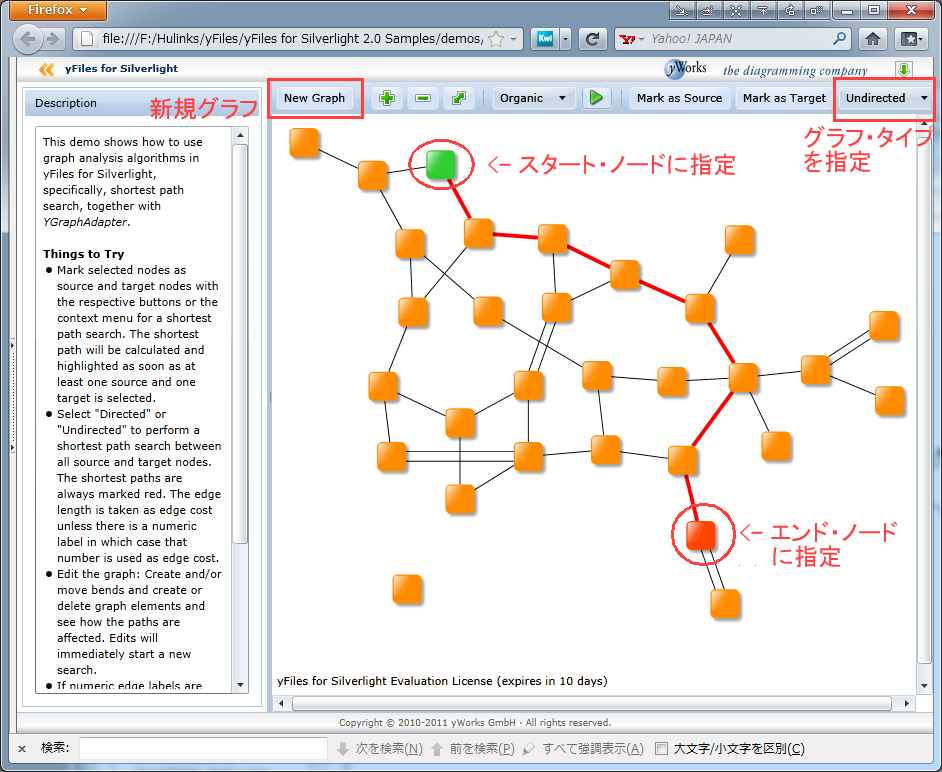
Task: Close the find bar
Action: coord(22,749)
